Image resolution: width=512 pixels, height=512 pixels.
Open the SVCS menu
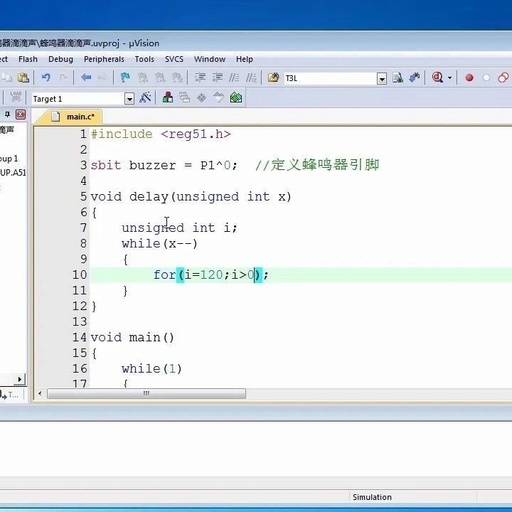pyautogui.click(x=174, y=59)
